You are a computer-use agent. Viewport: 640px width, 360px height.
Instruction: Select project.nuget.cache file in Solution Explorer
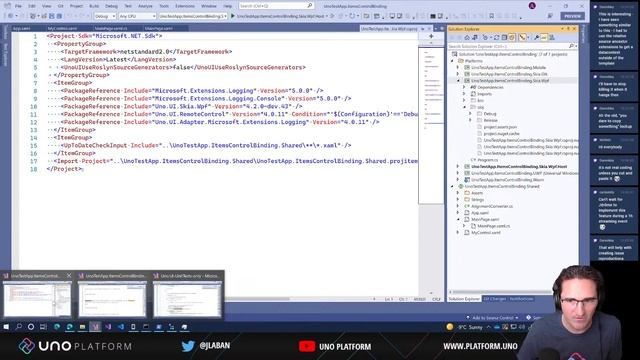501,133
